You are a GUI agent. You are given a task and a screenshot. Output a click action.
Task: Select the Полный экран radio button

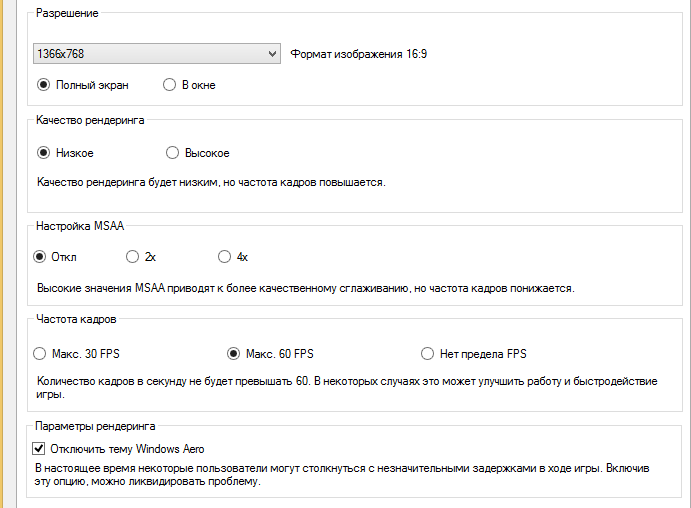tap(43, 85)
